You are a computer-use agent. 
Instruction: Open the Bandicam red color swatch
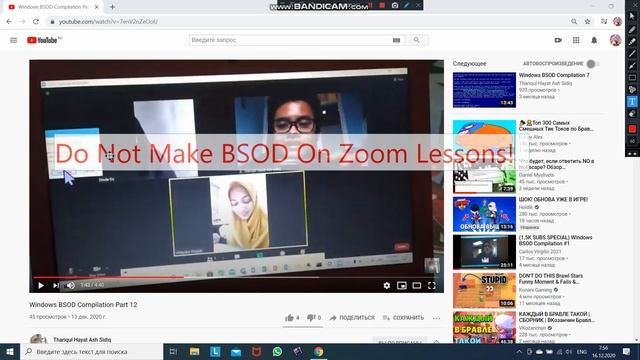(632, 129)
